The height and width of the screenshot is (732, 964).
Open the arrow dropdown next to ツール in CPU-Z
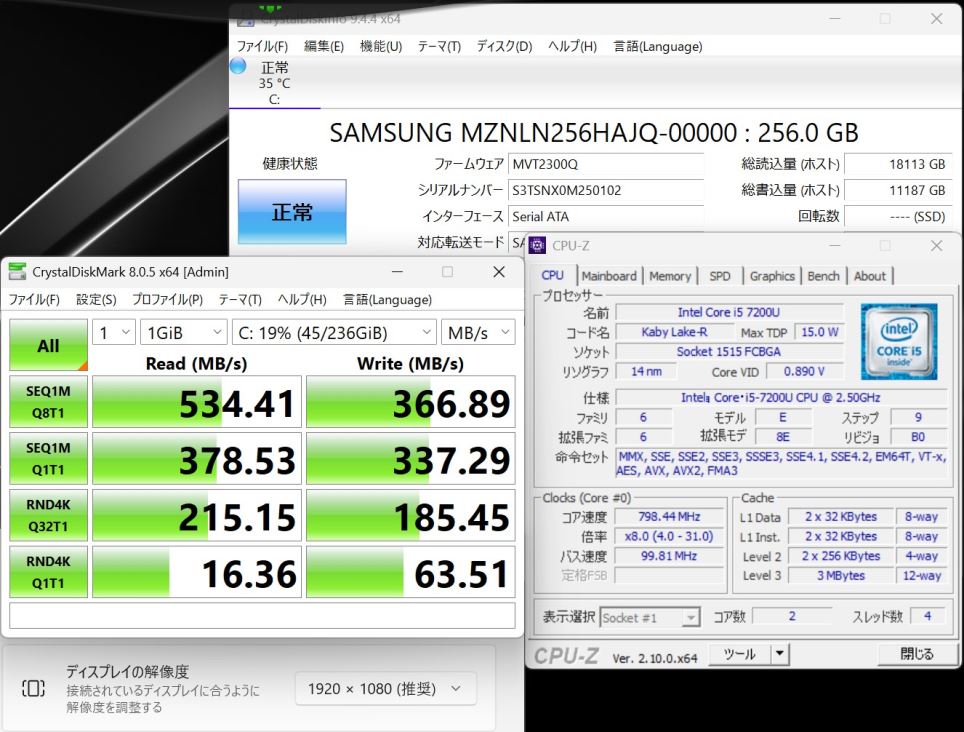point(780,654)
